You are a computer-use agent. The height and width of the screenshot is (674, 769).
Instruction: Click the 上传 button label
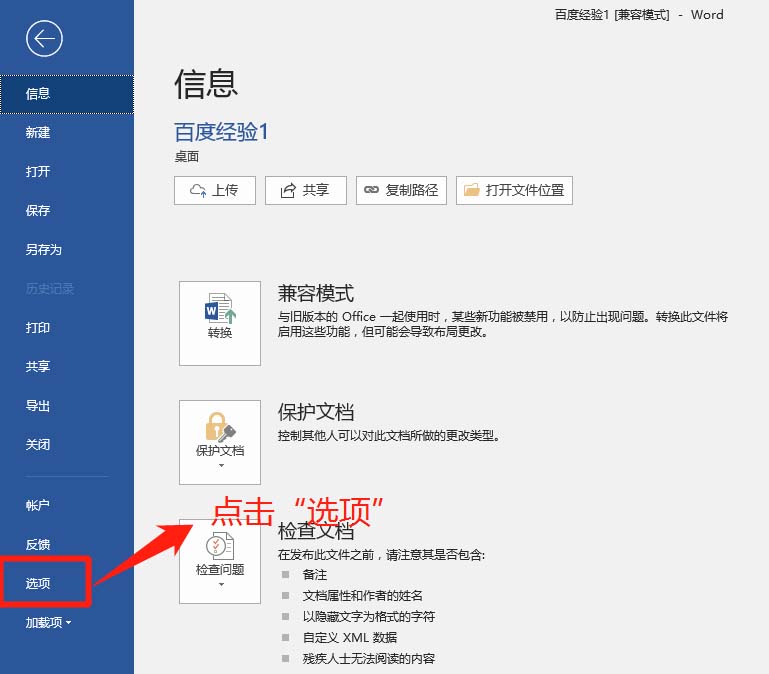[x=225, y=190]
